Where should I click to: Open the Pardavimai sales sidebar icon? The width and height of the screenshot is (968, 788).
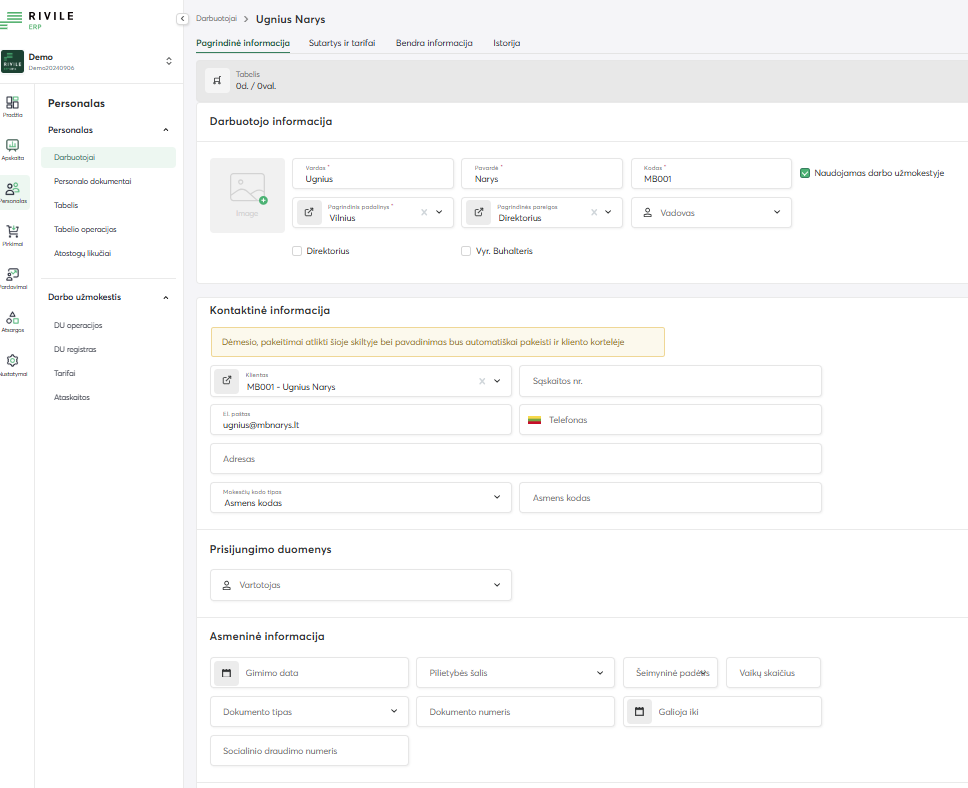(x=13, y=275)
